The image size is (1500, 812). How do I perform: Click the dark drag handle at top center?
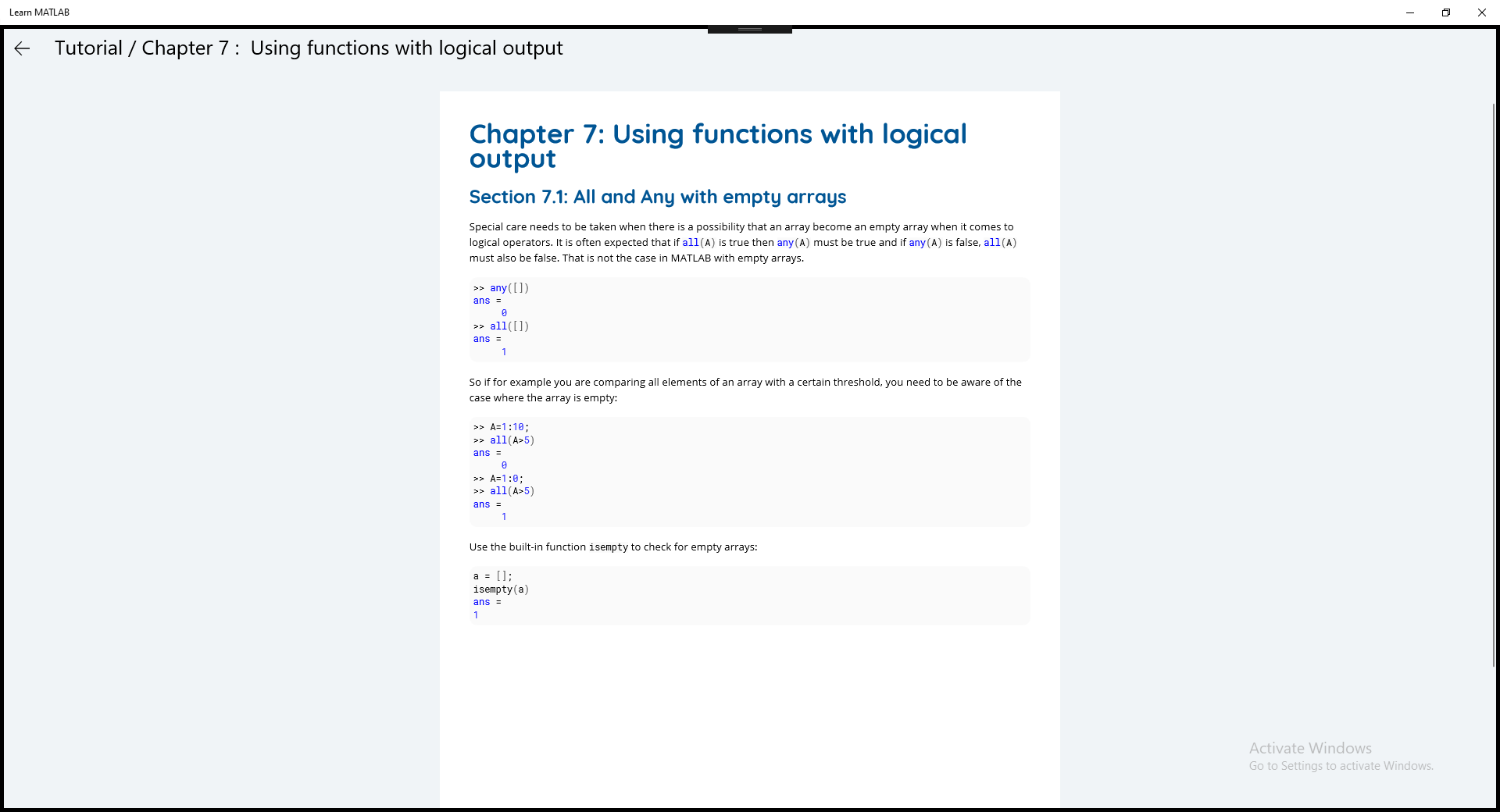(750, 30)
